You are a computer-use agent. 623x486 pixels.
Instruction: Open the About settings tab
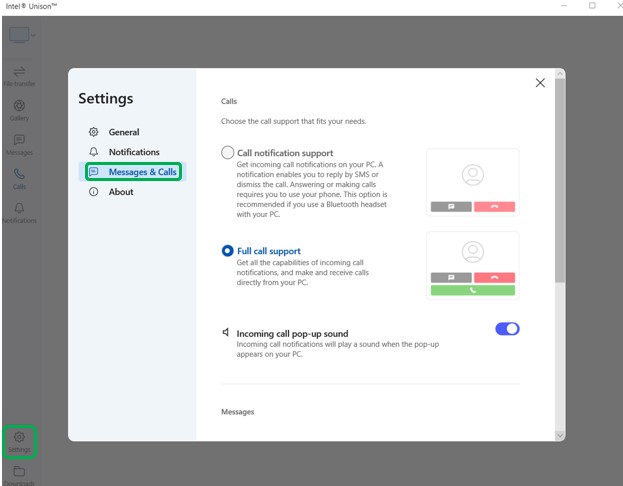pyautogui.click(x=120, y=192)
